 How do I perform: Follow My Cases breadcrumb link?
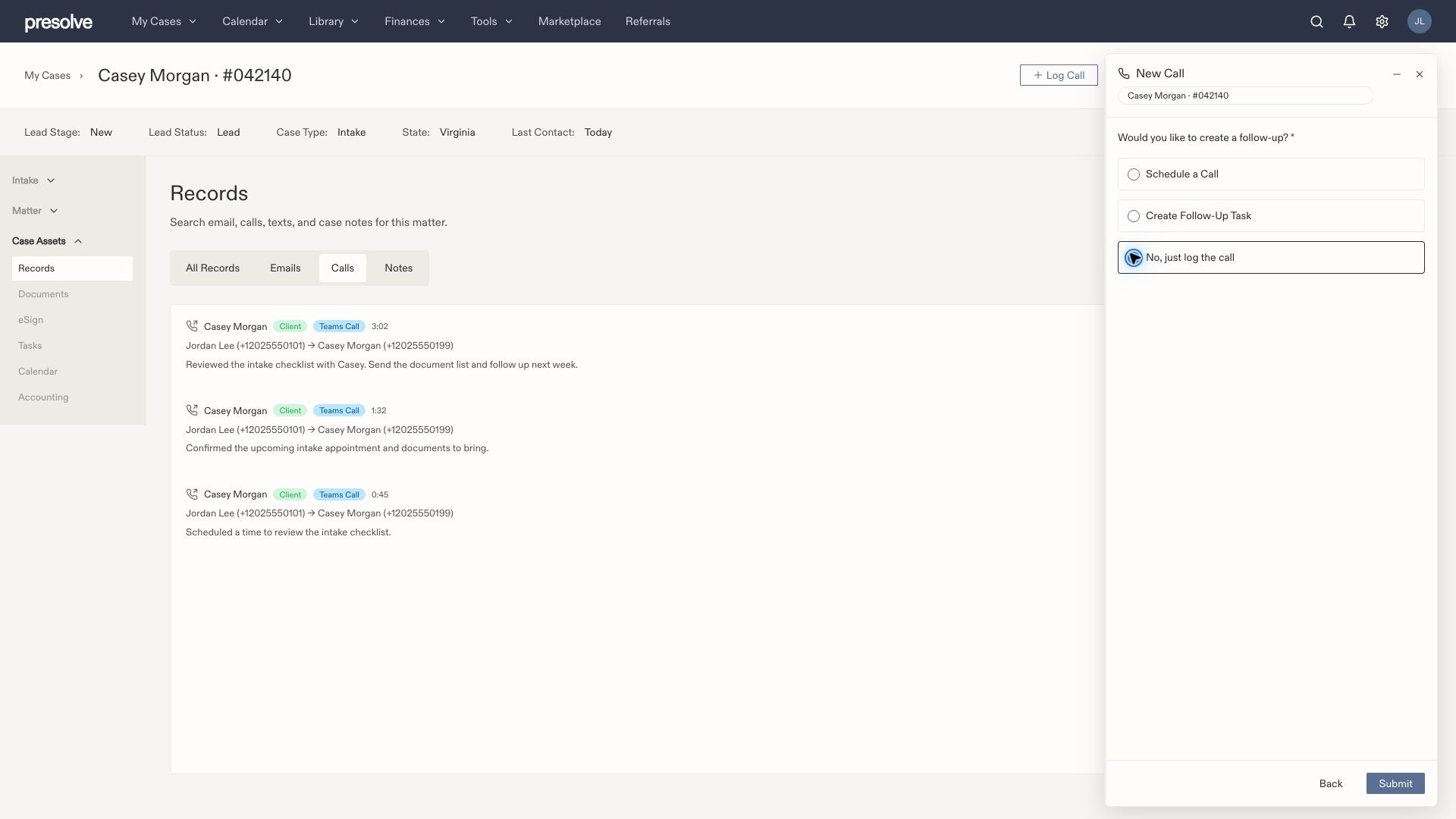pyautogui.click(x=47, y=75)
